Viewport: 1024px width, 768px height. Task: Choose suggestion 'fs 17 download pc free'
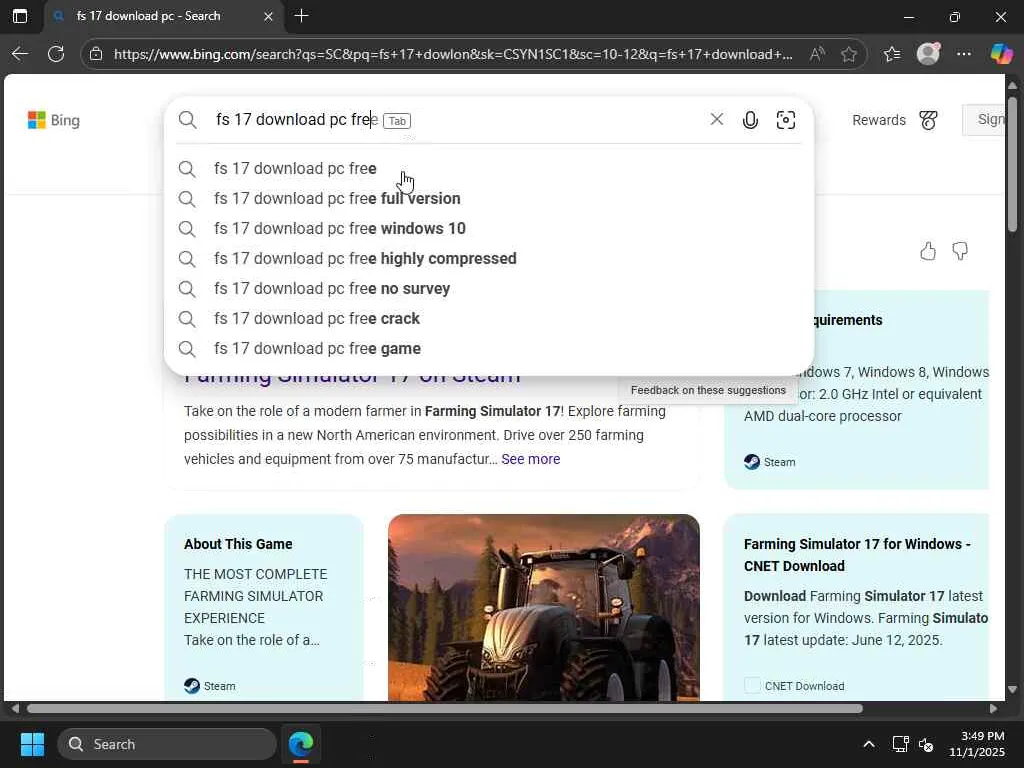coord(488,168)
